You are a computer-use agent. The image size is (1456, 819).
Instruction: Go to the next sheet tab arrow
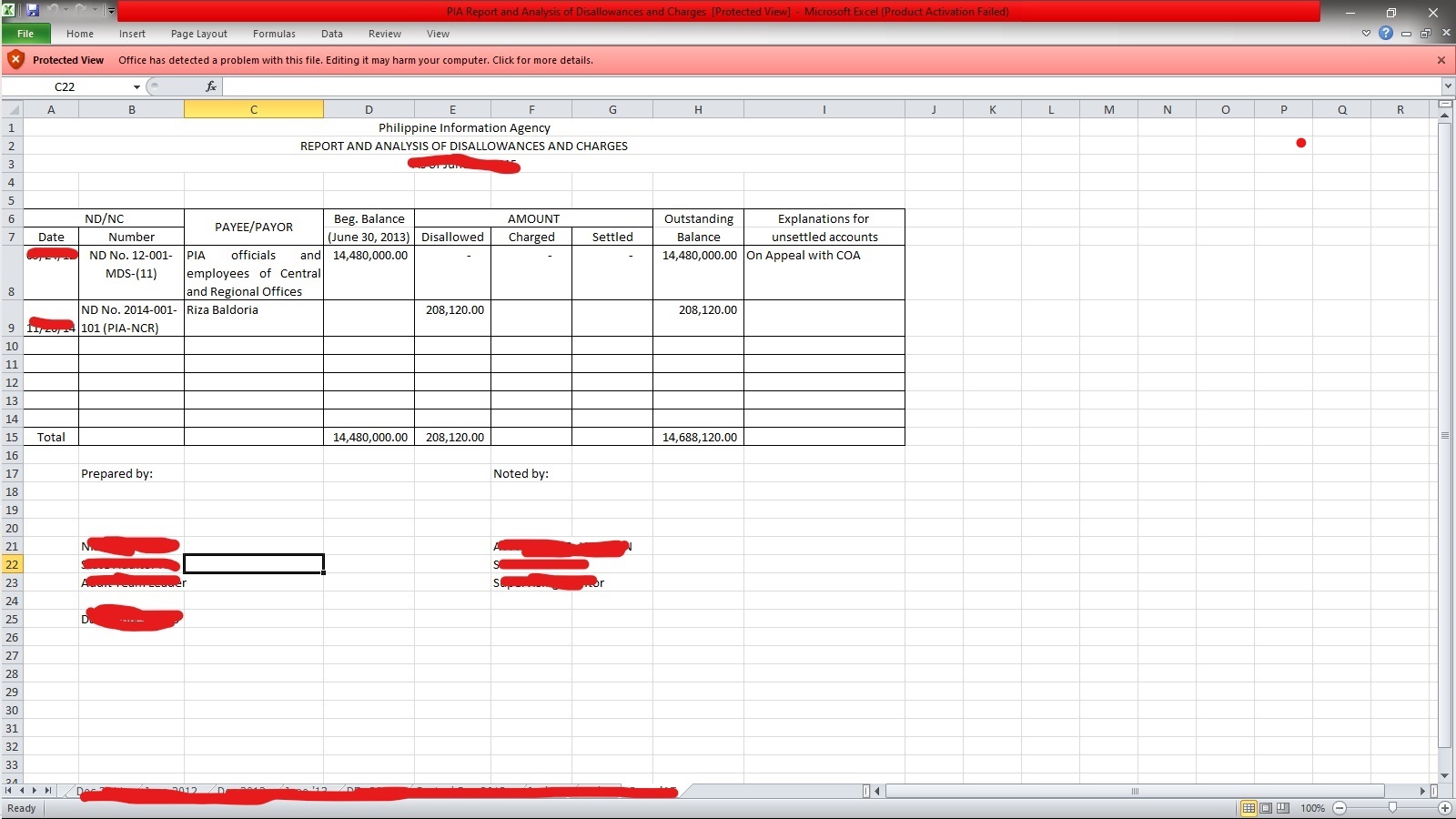(x=35, y=791)
